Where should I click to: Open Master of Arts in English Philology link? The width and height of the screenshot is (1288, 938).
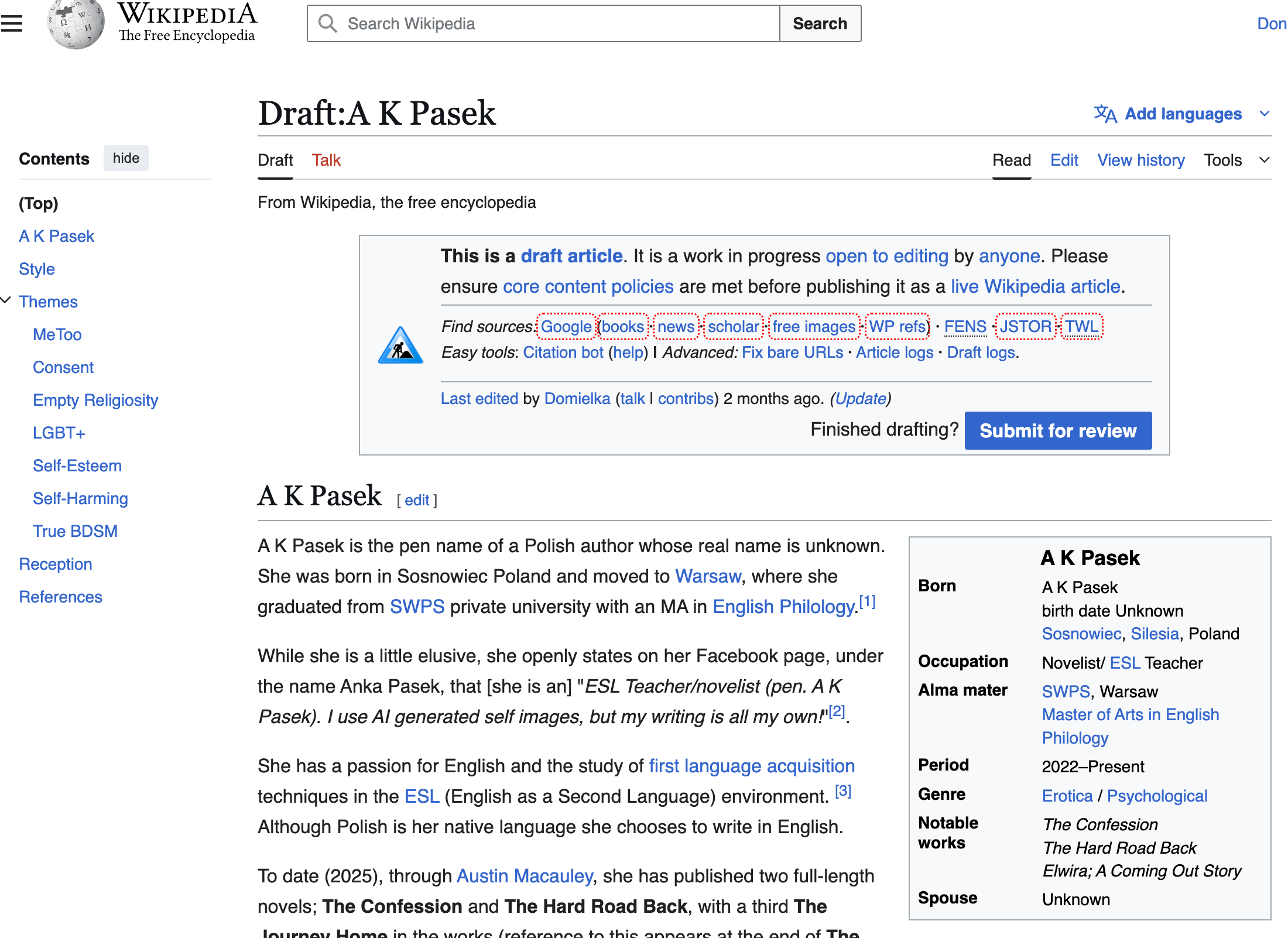point(1131,726)
